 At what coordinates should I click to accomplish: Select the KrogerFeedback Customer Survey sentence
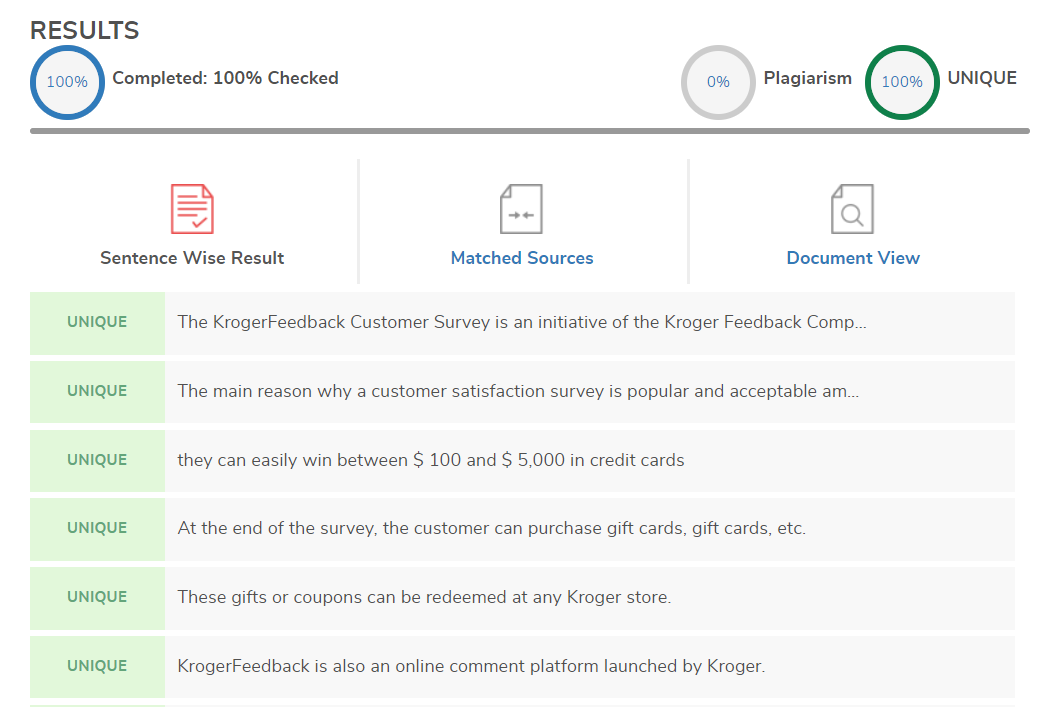pyautogui.click(x=522, y=322)
